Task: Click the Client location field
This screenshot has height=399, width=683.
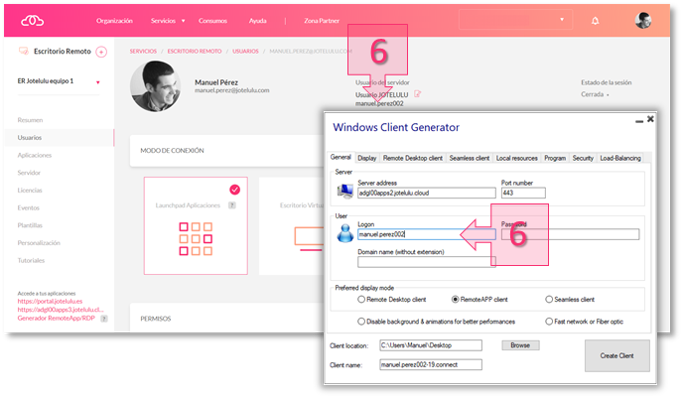Action: coord(430,345)
